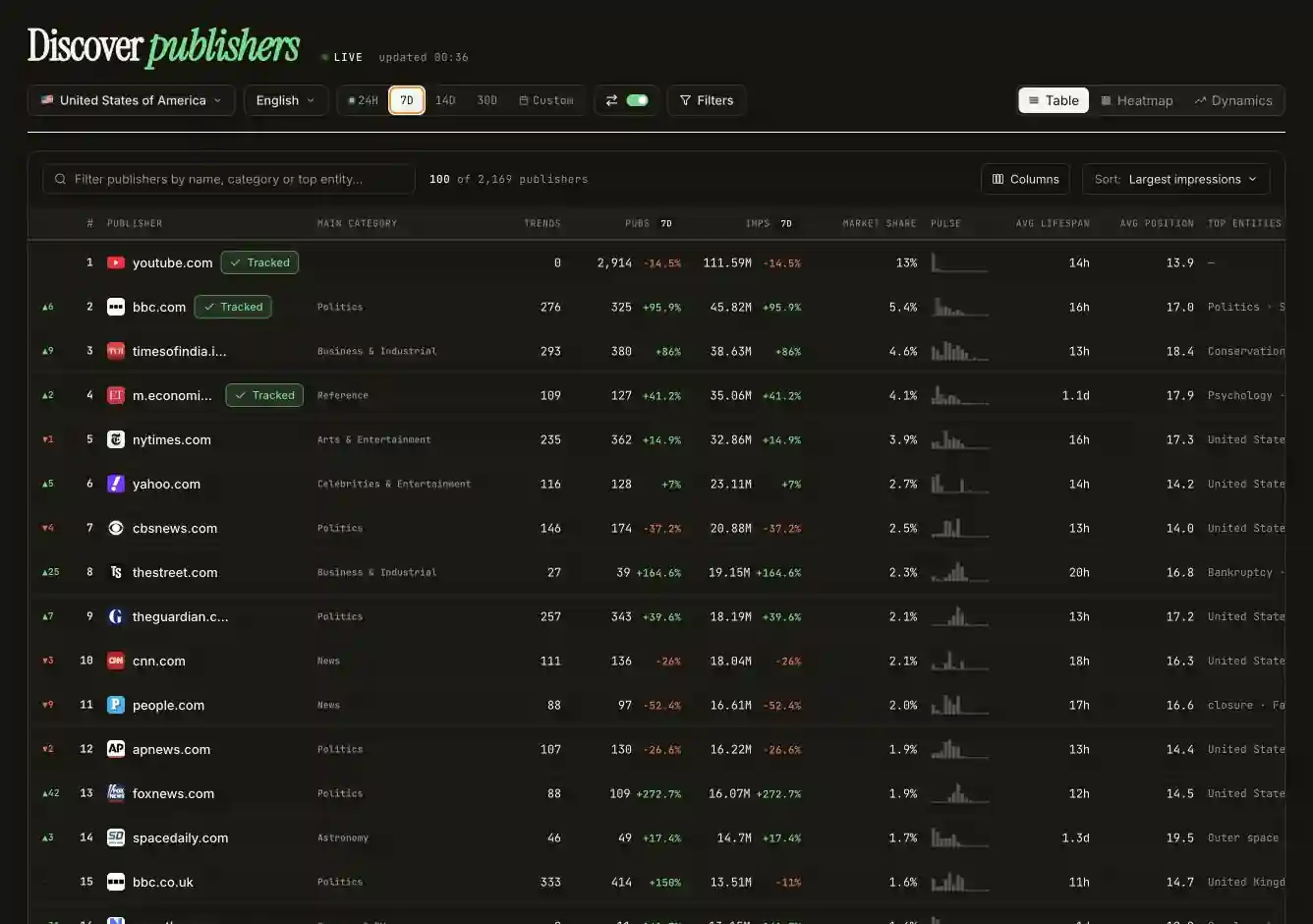Viewport: 1313px width, 924px height.
Task: Click the apnews.com favicon icon
Action: tap(116, 749)
